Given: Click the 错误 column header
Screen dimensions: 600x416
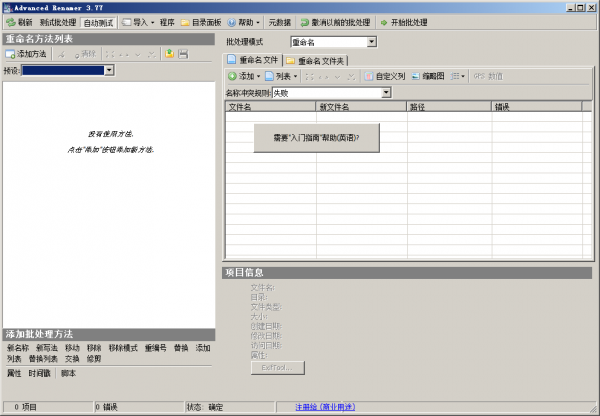Looking at the screenshot, I should (536, 107).
